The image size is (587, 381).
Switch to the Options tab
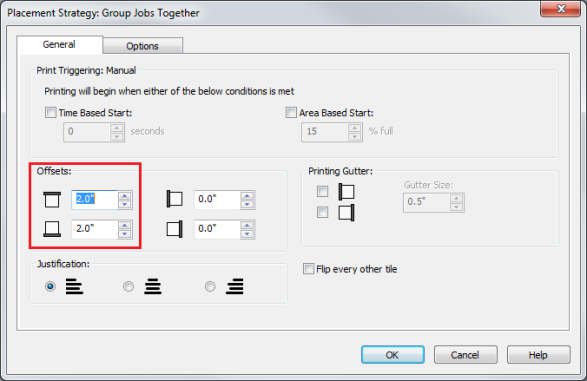point(143,46)
